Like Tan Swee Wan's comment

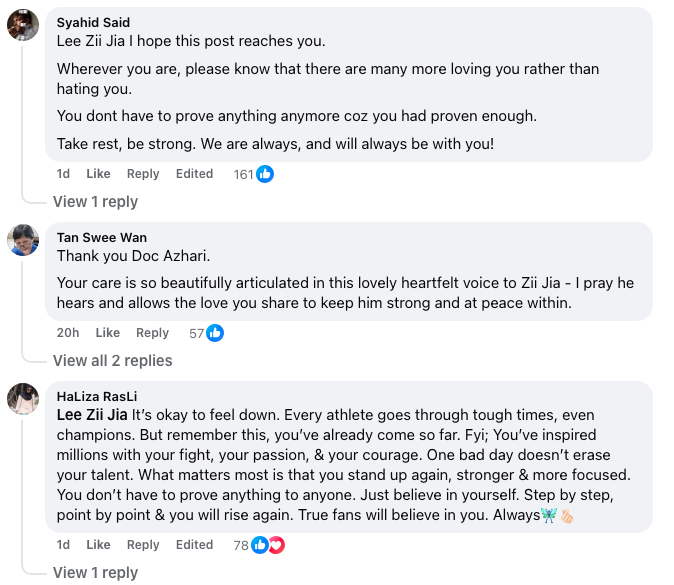click(108, 333)
